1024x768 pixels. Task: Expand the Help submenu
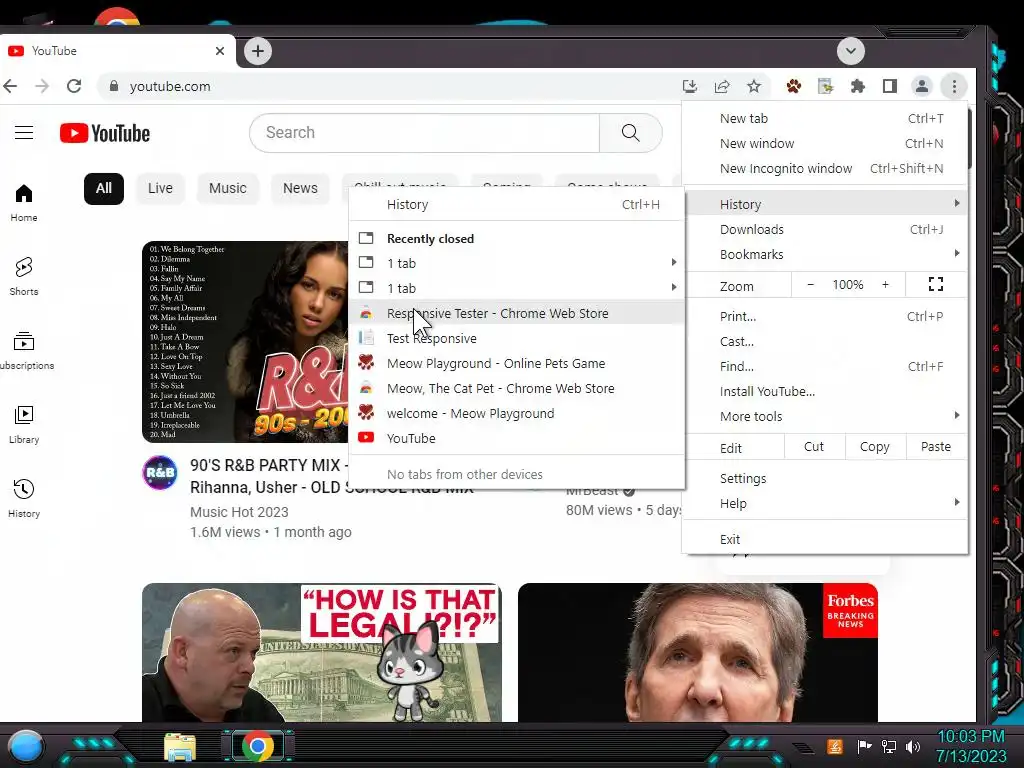(x=824, y=504)
